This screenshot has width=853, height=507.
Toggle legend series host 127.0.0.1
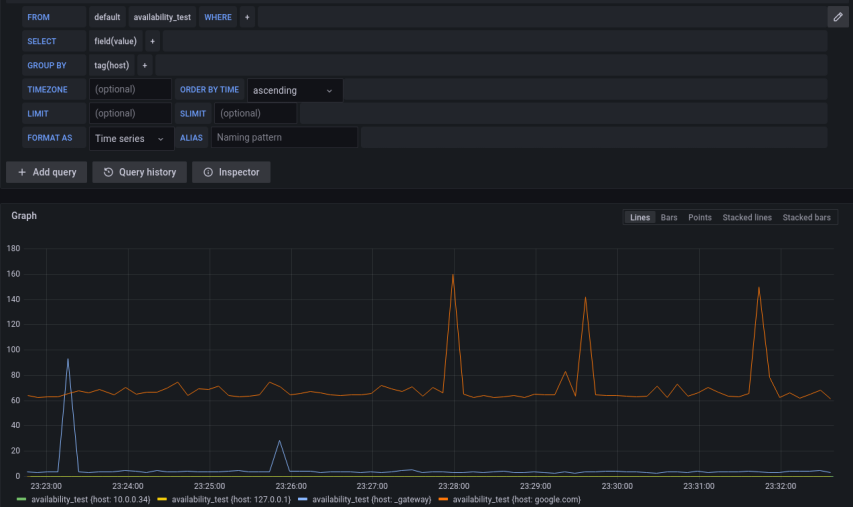tap(231, 499)
